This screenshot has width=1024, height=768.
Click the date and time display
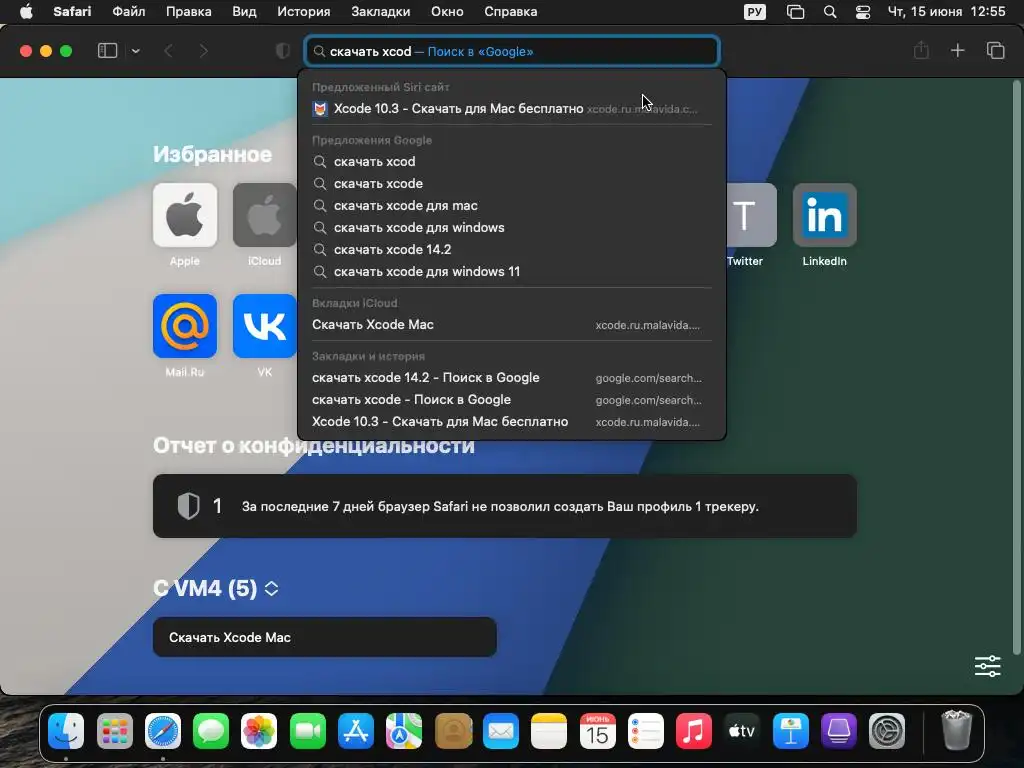point(946,12)
